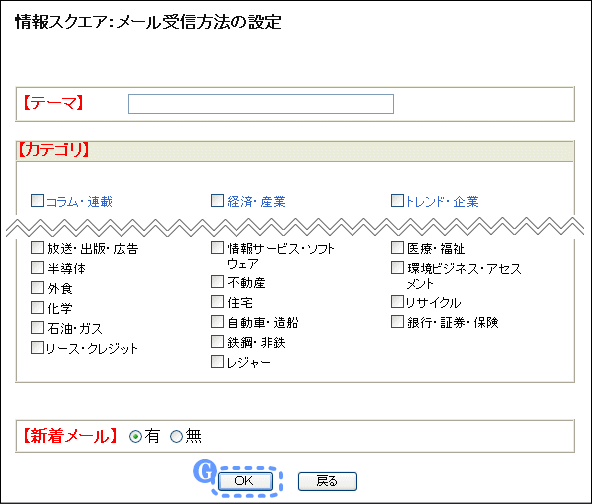Check the 医療・福祉 checkbox
This screenshot has width=592, height=504.
coord(397,248)
